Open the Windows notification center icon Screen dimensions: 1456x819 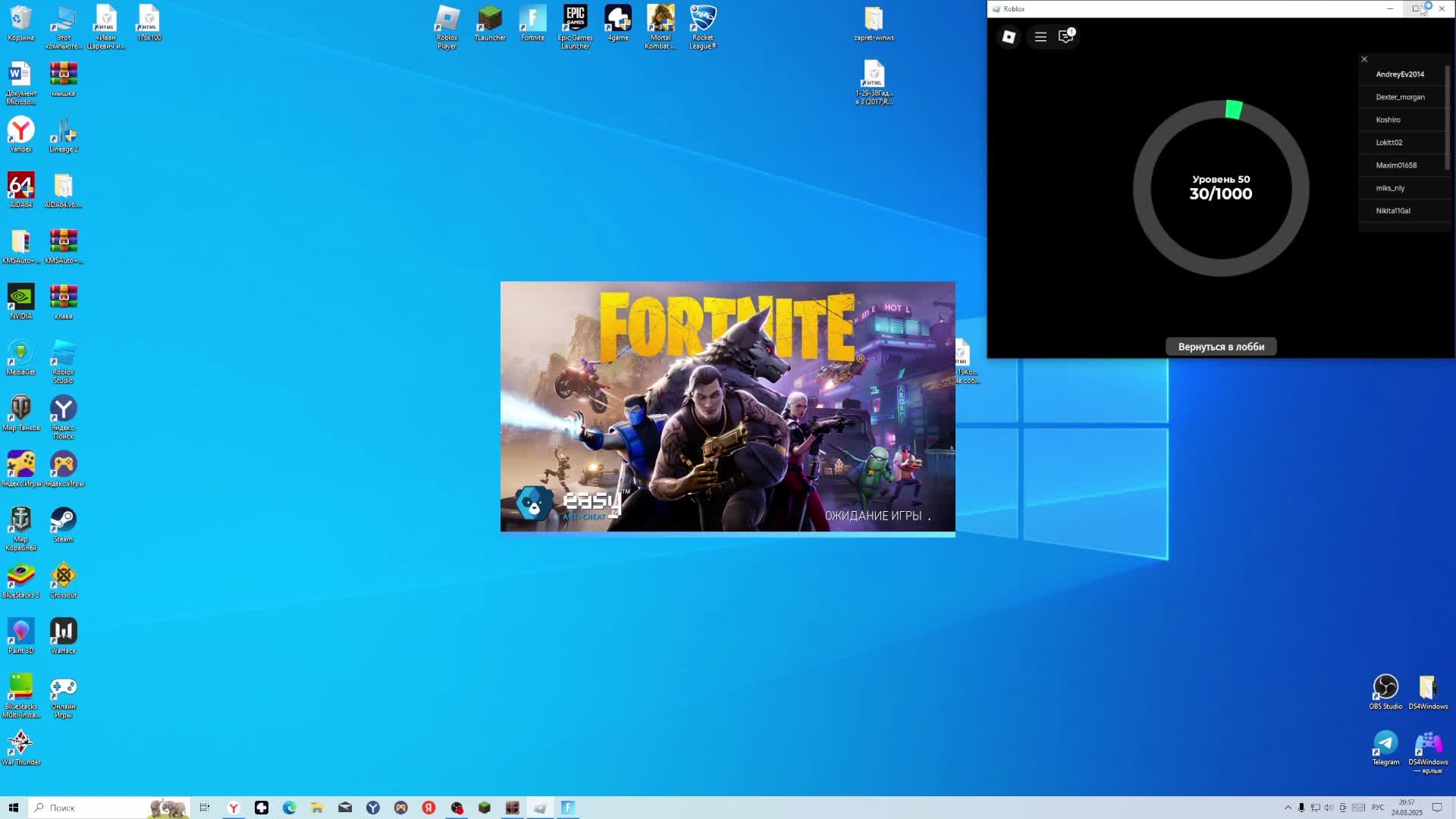pos(1437,808)
